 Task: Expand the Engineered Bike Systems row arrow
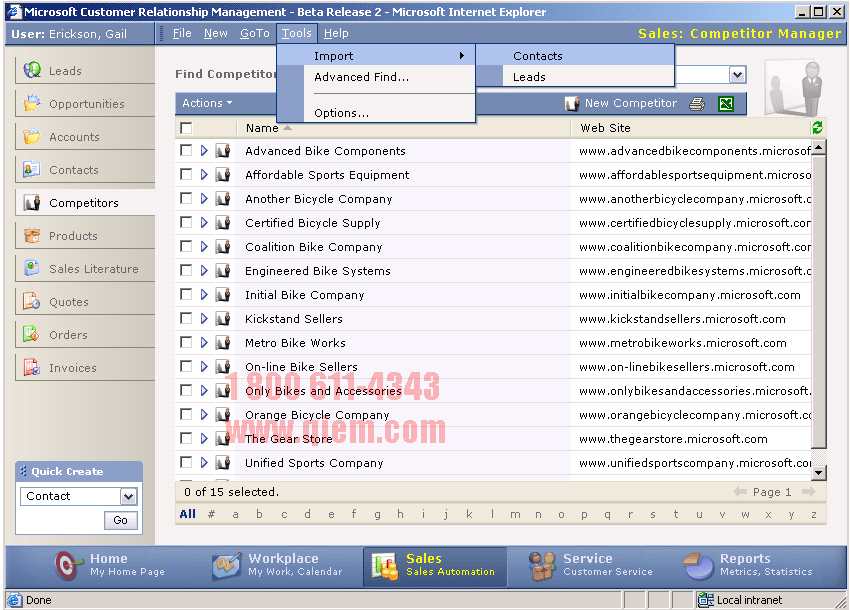[204, 271]
